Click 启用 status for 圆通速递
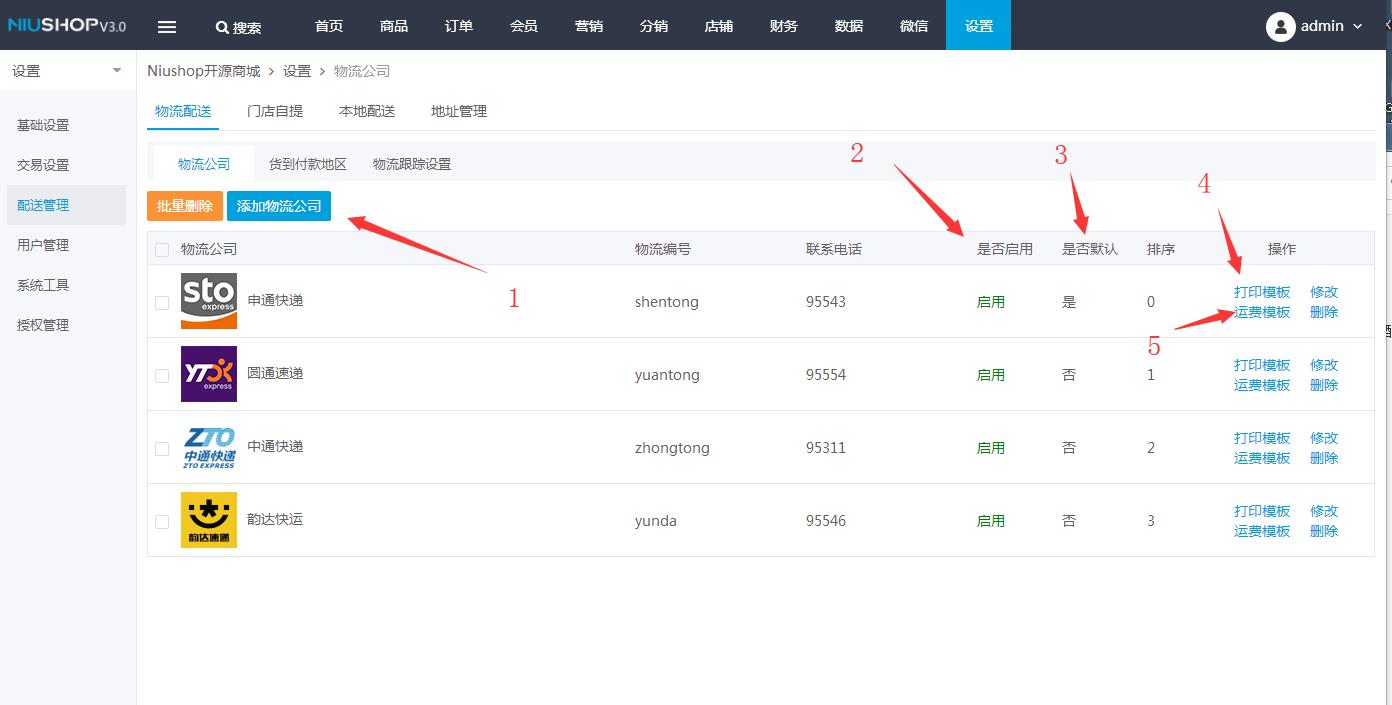This screenshot has height=705, width=1392. (990, 373)
